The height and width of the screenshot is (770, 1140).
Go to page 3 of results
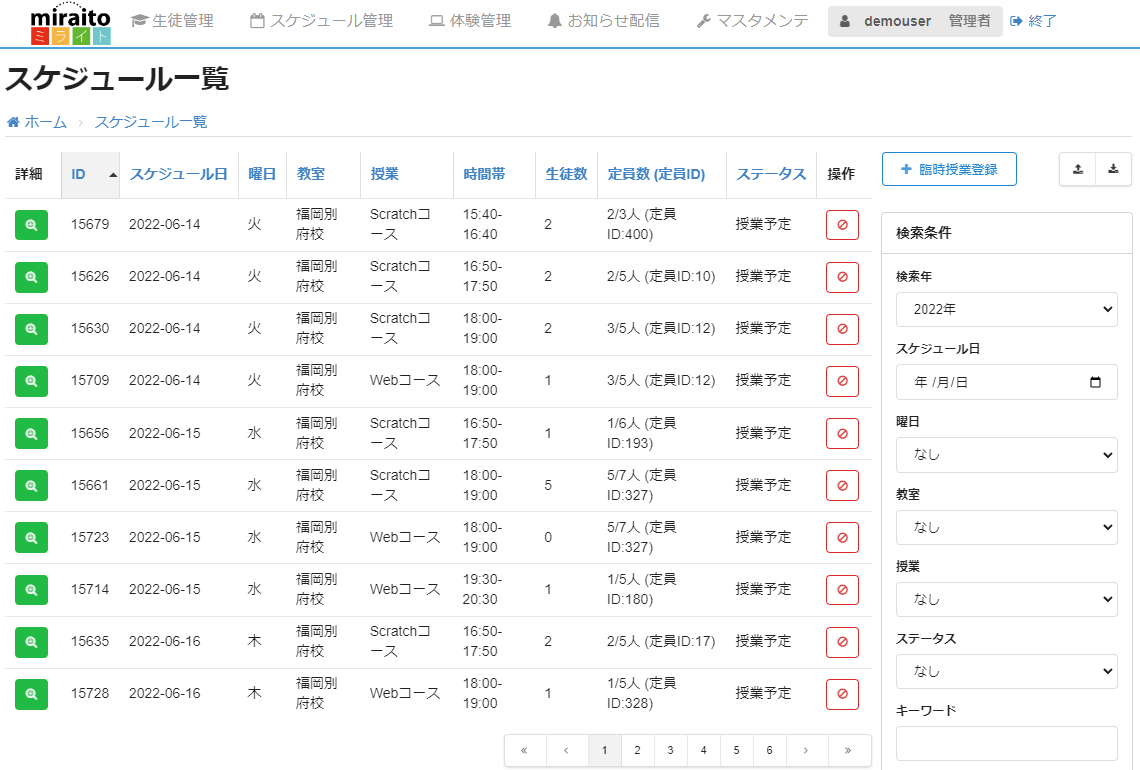pos(670,750)
